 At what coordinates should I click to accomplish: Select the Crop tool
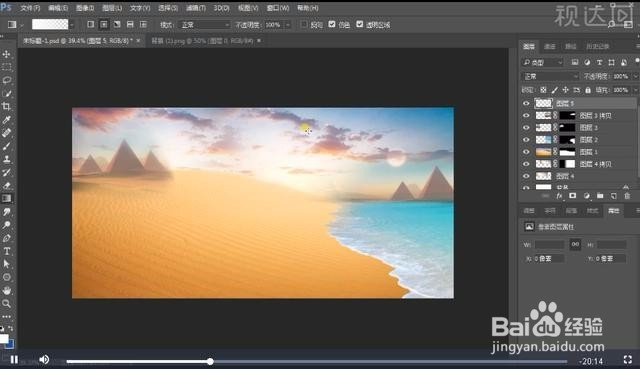click(7, 107)
